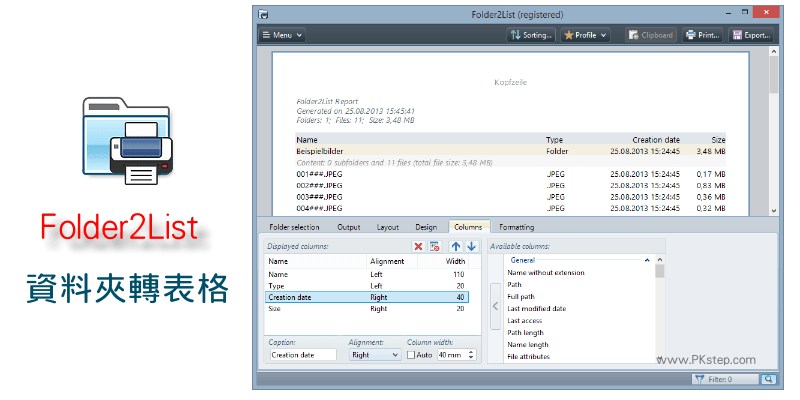The height and width of the screenshot is (400, 800).
Task: Move the selected column down with the arrow
Action: pos(471,246)
